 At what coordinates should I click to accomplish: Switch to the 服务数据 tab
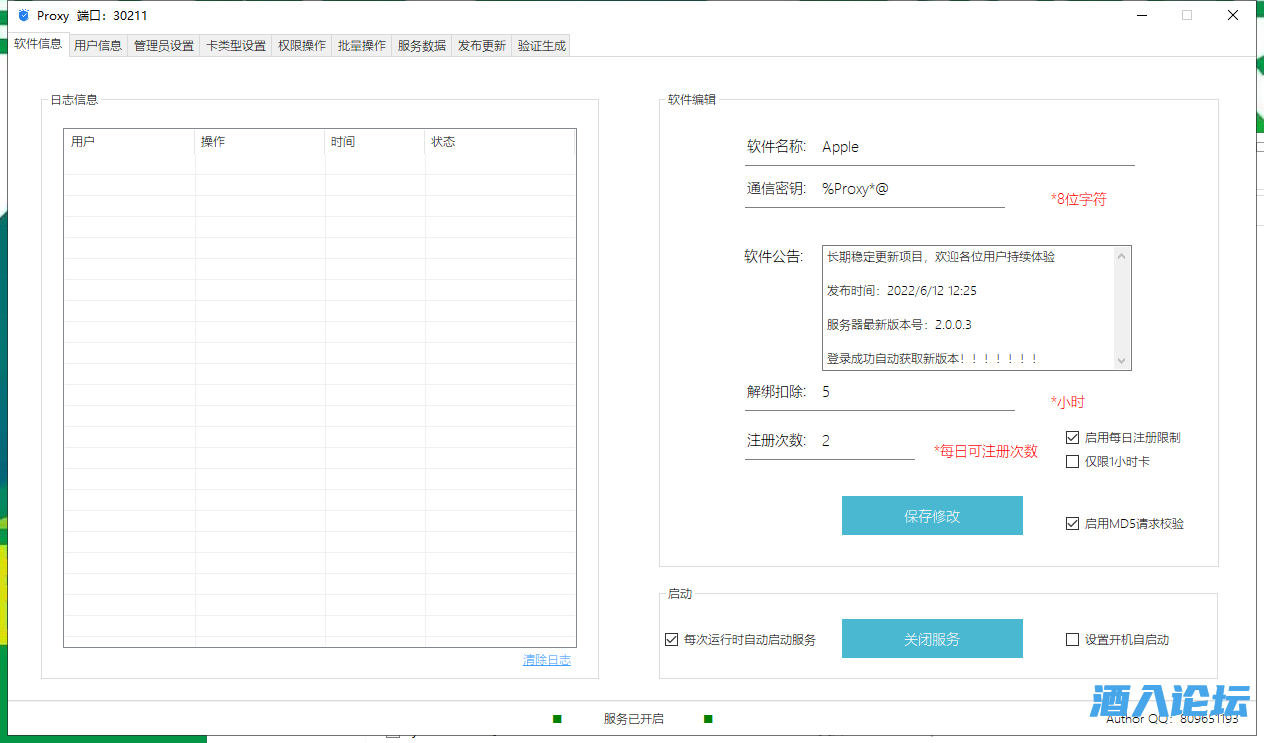click(x=422, y=45)
